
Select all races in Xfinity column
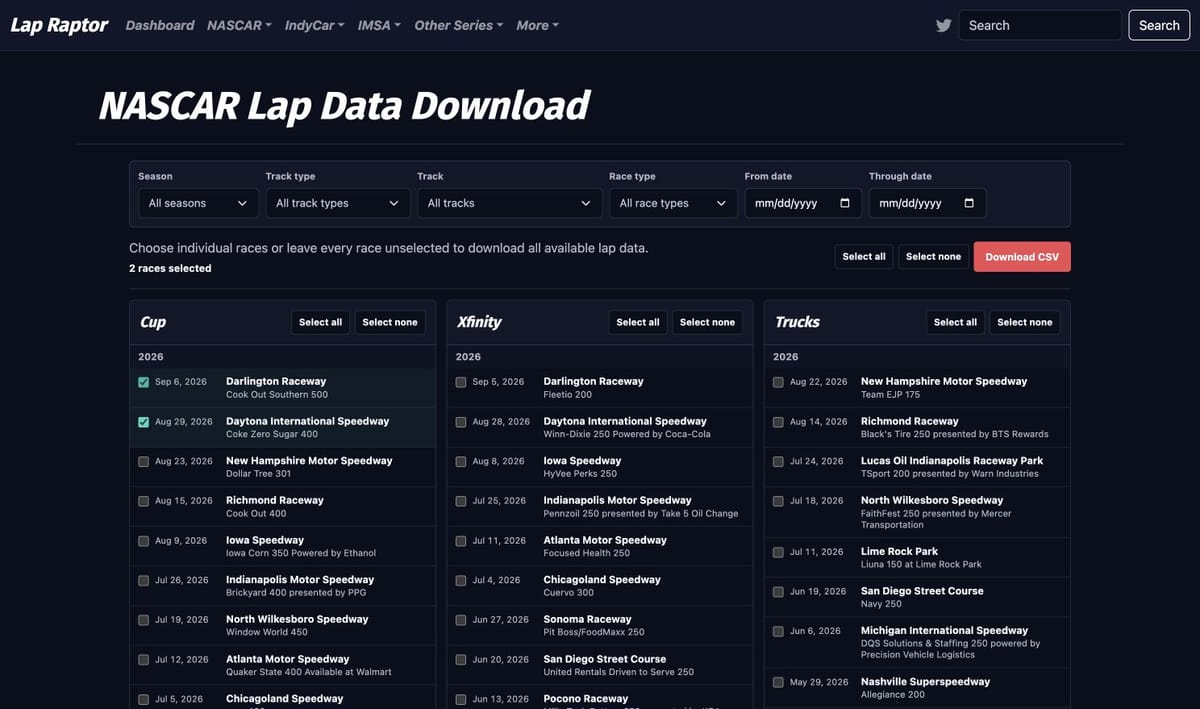[x=638, y=322]
